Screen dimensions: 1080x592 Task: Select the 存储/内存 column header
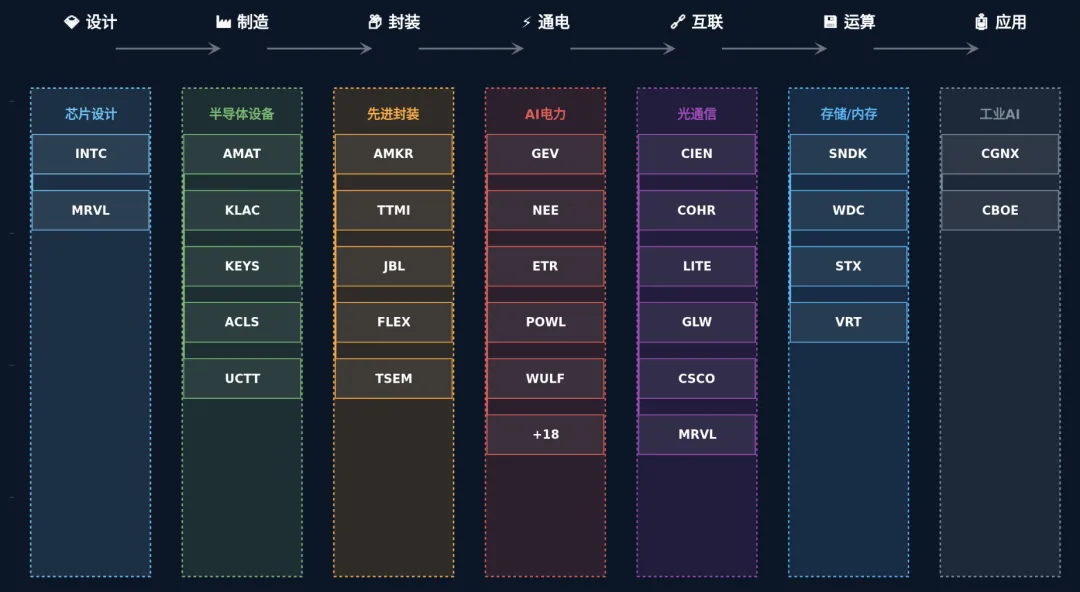pyautogui.click(x=849, y=114)
